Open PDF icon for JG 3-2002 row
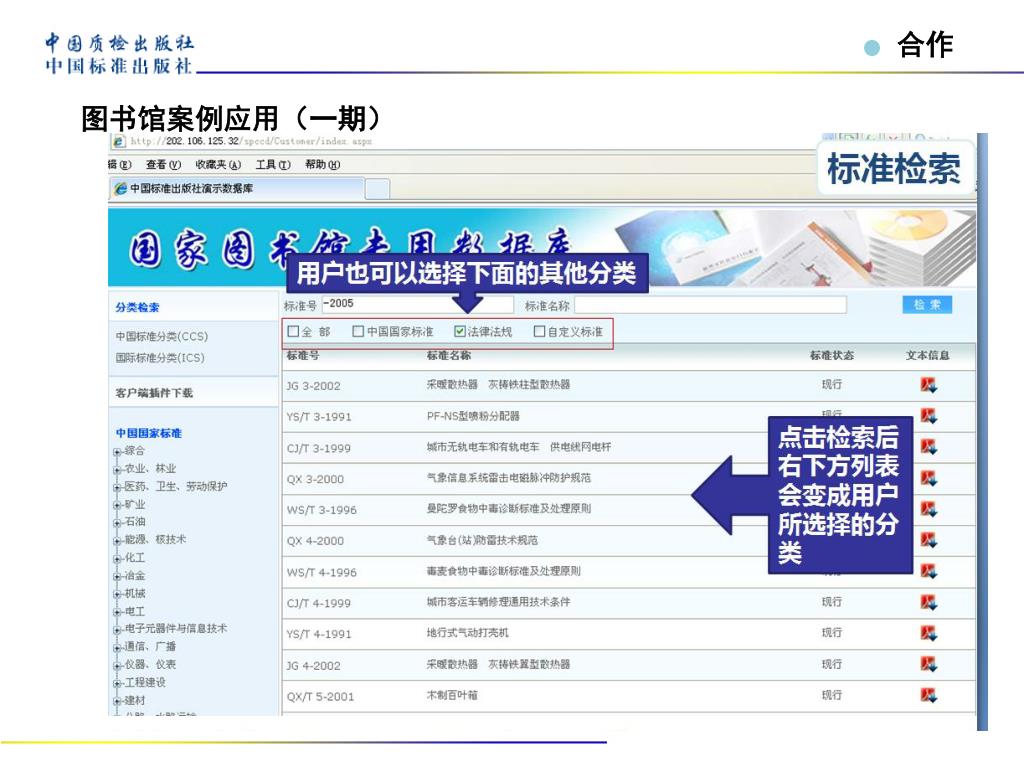 [x=928, y=385]
